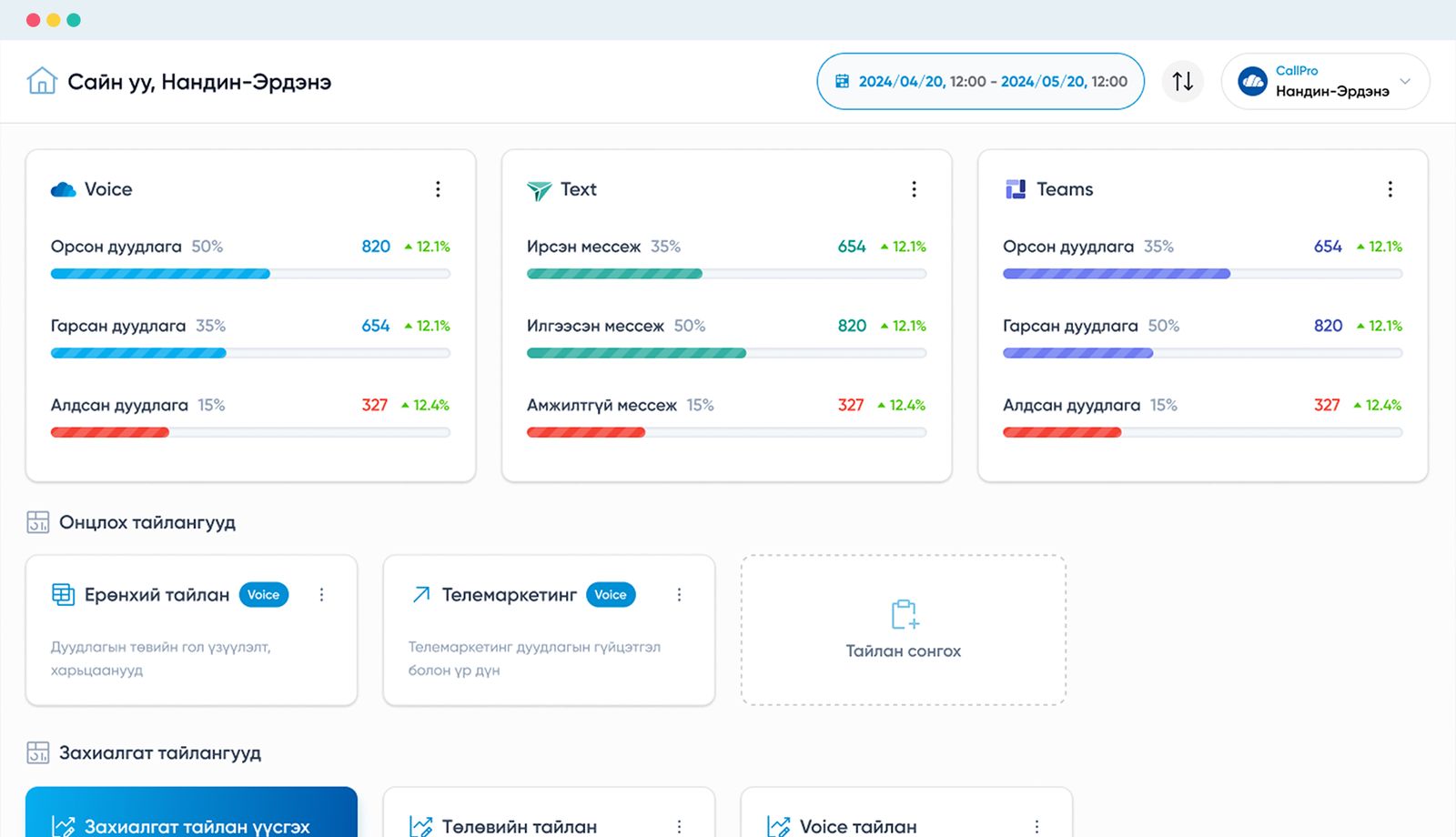
Task: Click the home icon beside the greeting
Action: click(x=42, y=81)
